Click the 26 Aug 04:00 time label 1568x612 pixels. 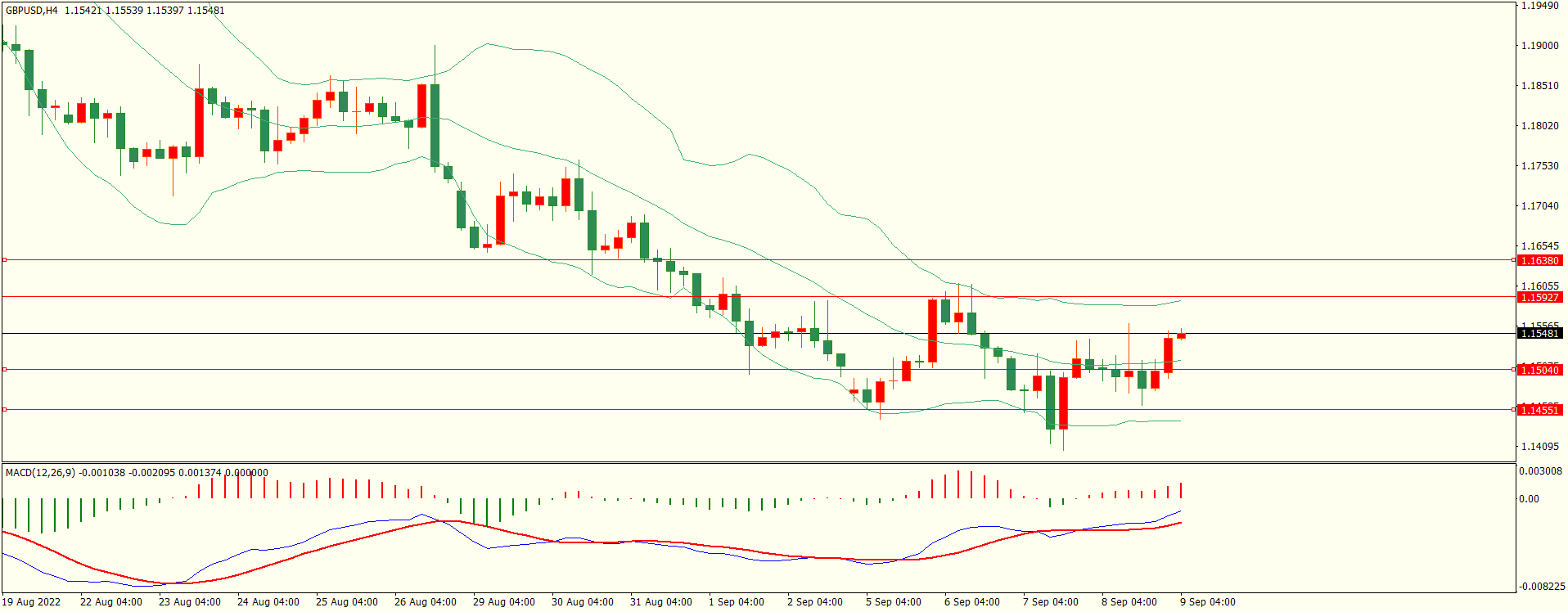coord(426,602)
